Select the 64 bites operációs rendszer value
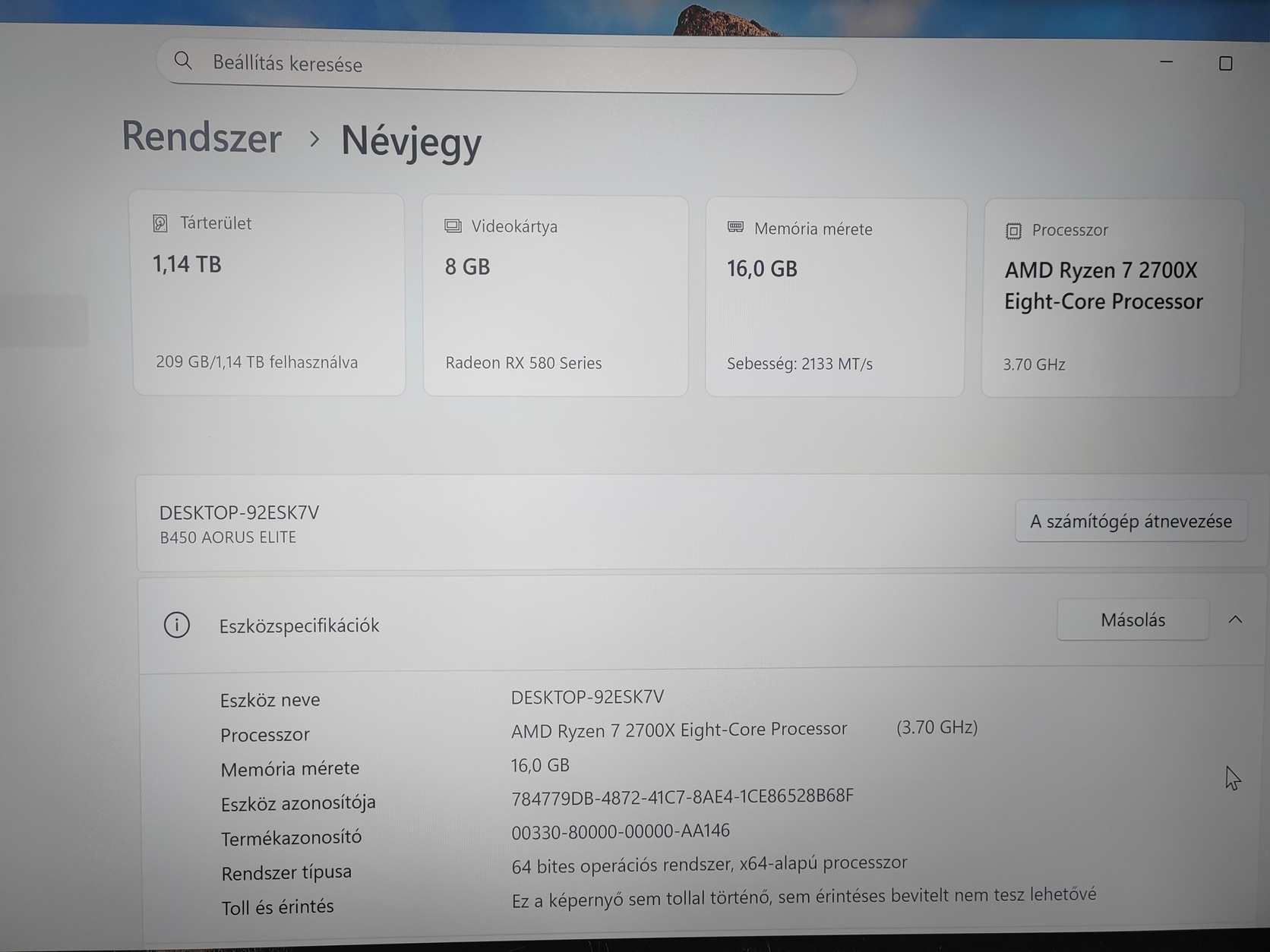Image resolution: width=1270 pixels, height=952 pixels. click(x=709, y=864)
